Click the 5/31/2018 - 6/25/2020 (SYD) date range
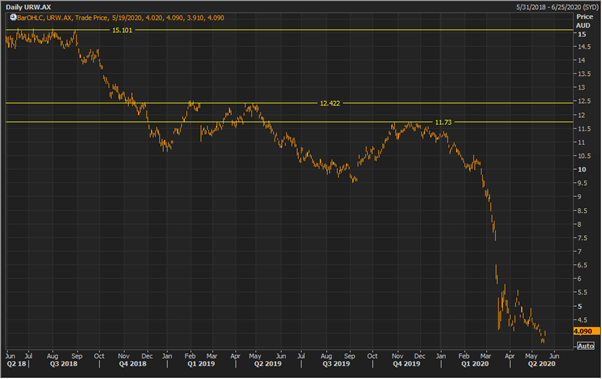 (556, 7)
